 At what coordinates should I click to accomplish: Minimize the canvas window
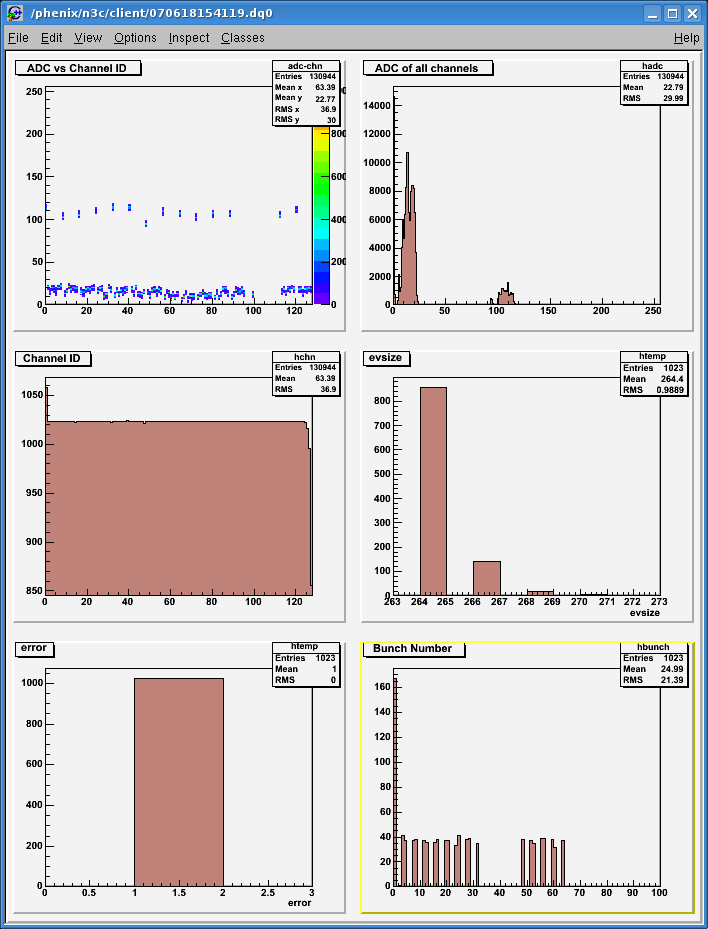[x=651, y=13]
